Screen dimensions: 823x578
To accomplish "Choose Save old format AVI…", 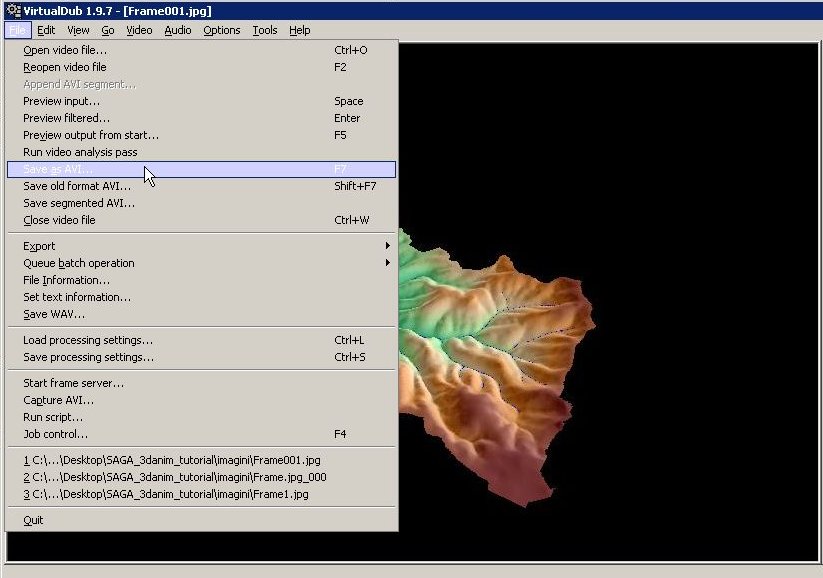I will [202, 186].
